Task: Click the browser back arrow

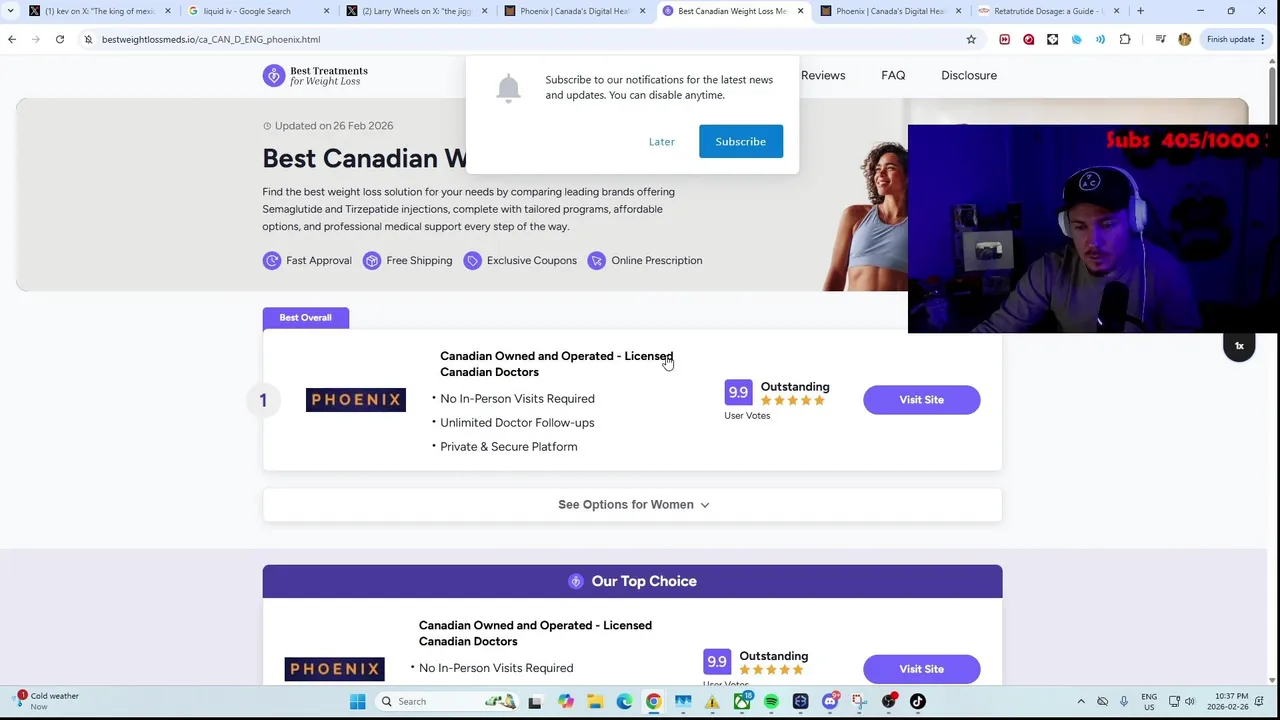Action: [x=12, y=39]
